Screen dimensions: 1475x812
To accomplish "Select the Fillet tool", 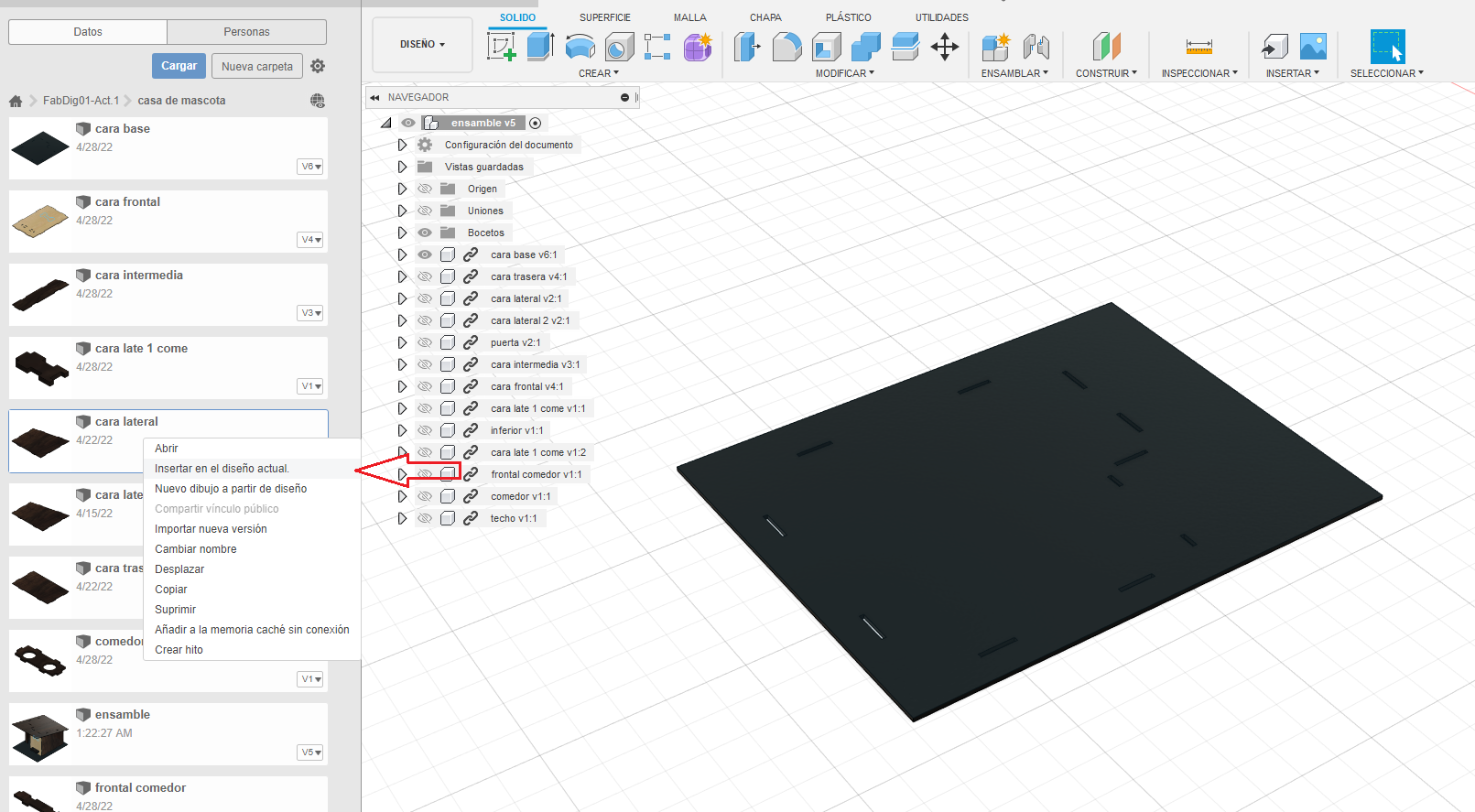I will (x=786, y=46).
